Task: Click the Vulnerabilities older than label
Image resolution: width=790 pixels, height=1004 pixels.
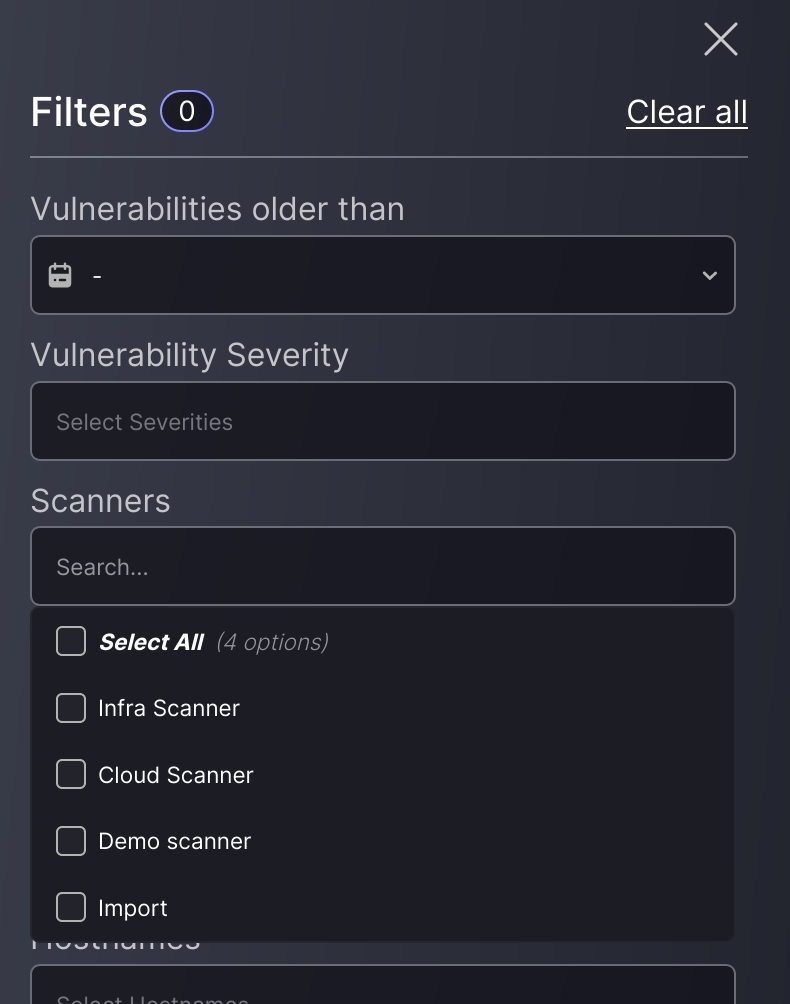Action: click(217, 209)
